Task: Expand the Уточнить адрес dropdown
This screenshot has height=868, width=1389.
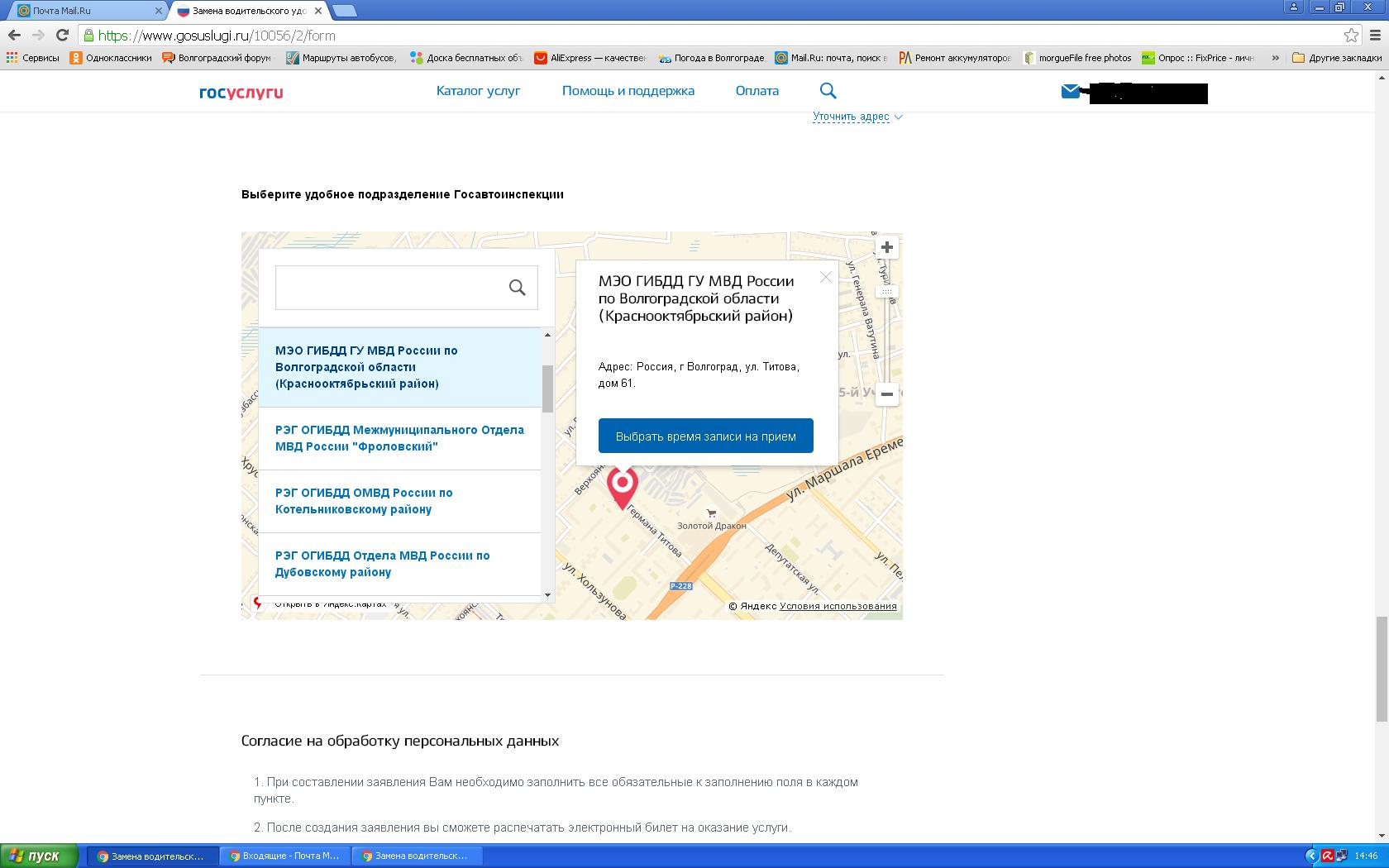Action: 857,117
